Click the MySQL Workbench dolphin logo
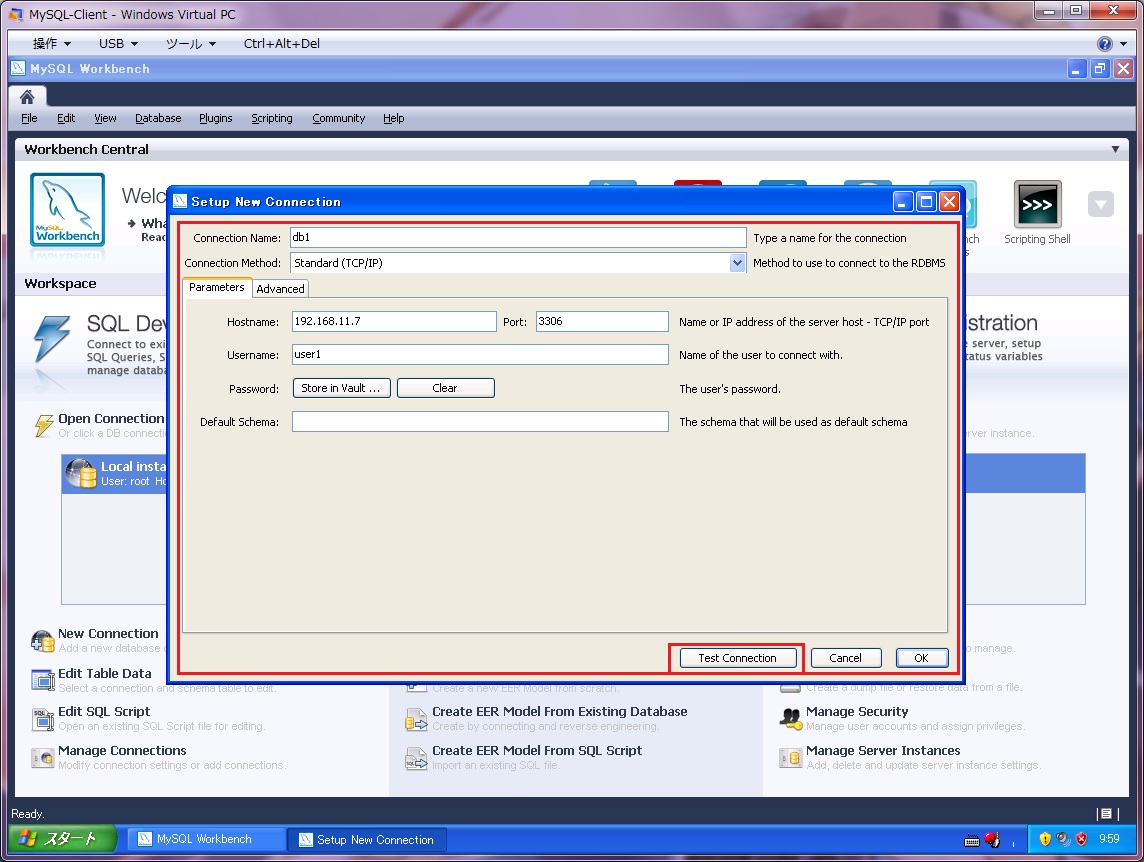Viewport: 1144px width, 862px height. click(x=67, y=209)
